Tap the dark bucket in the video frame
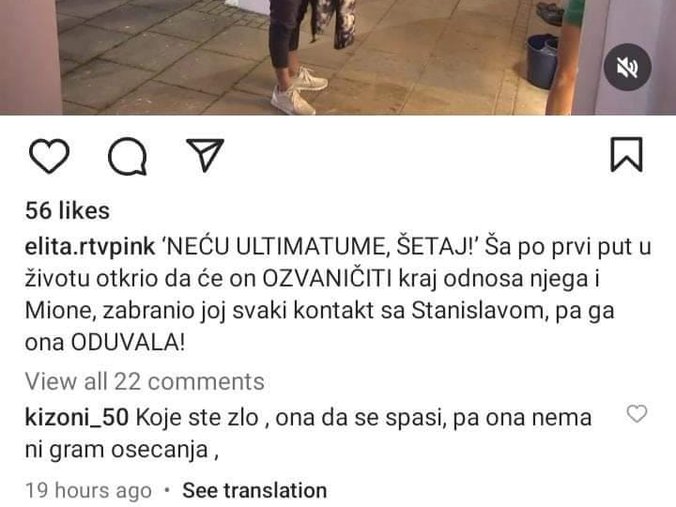The height and width of the screenshot is (507, 676). tap(542, 61)
